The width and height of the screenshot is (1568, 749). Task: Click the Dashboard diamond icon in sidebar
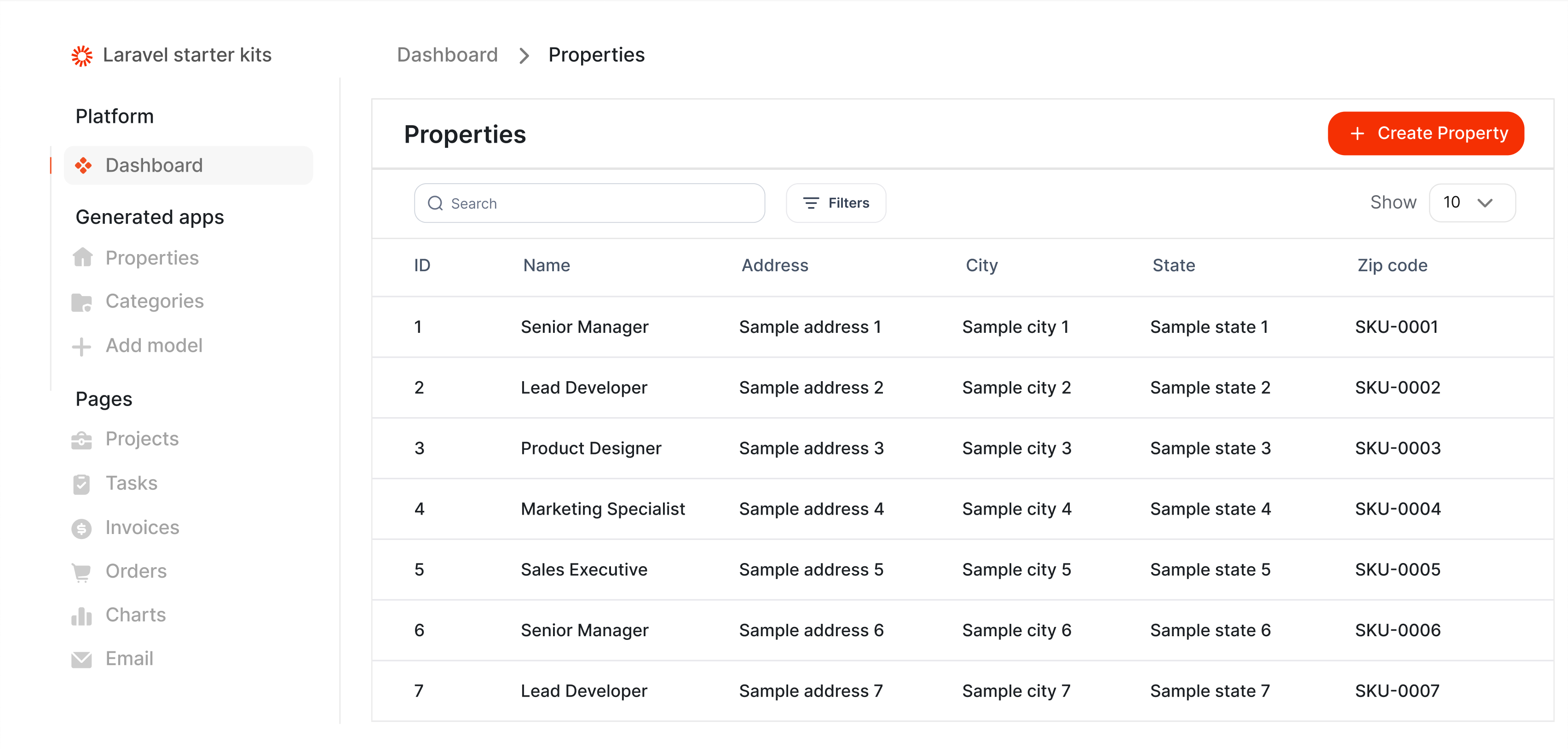point(83,165)
